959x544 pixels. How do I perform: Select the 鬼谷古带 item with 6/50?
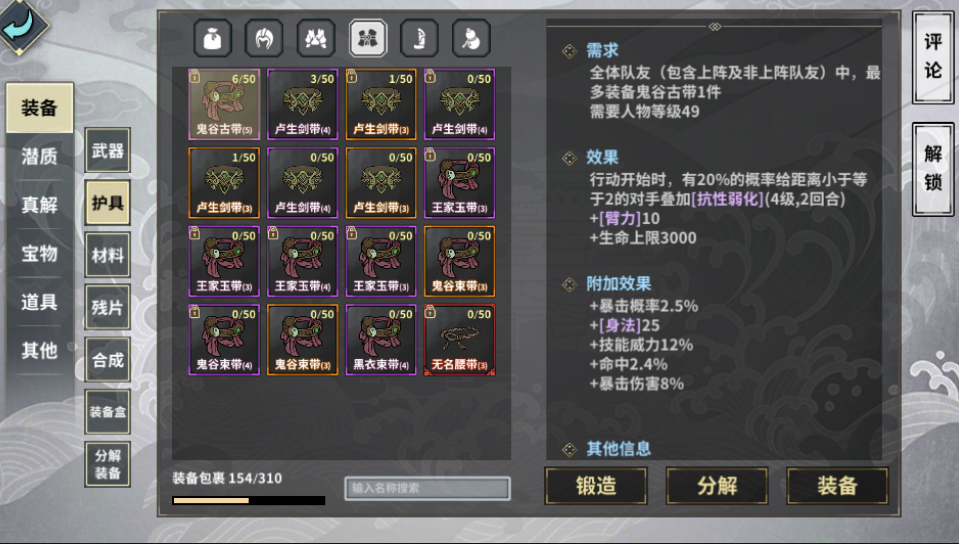(224, 104)
